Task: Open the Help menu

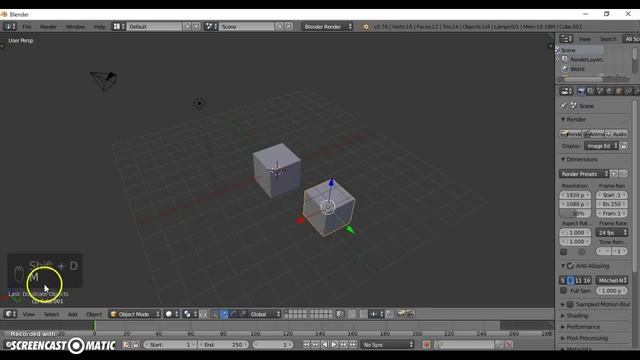Action: pyautogui.click(x=100, y=27)
